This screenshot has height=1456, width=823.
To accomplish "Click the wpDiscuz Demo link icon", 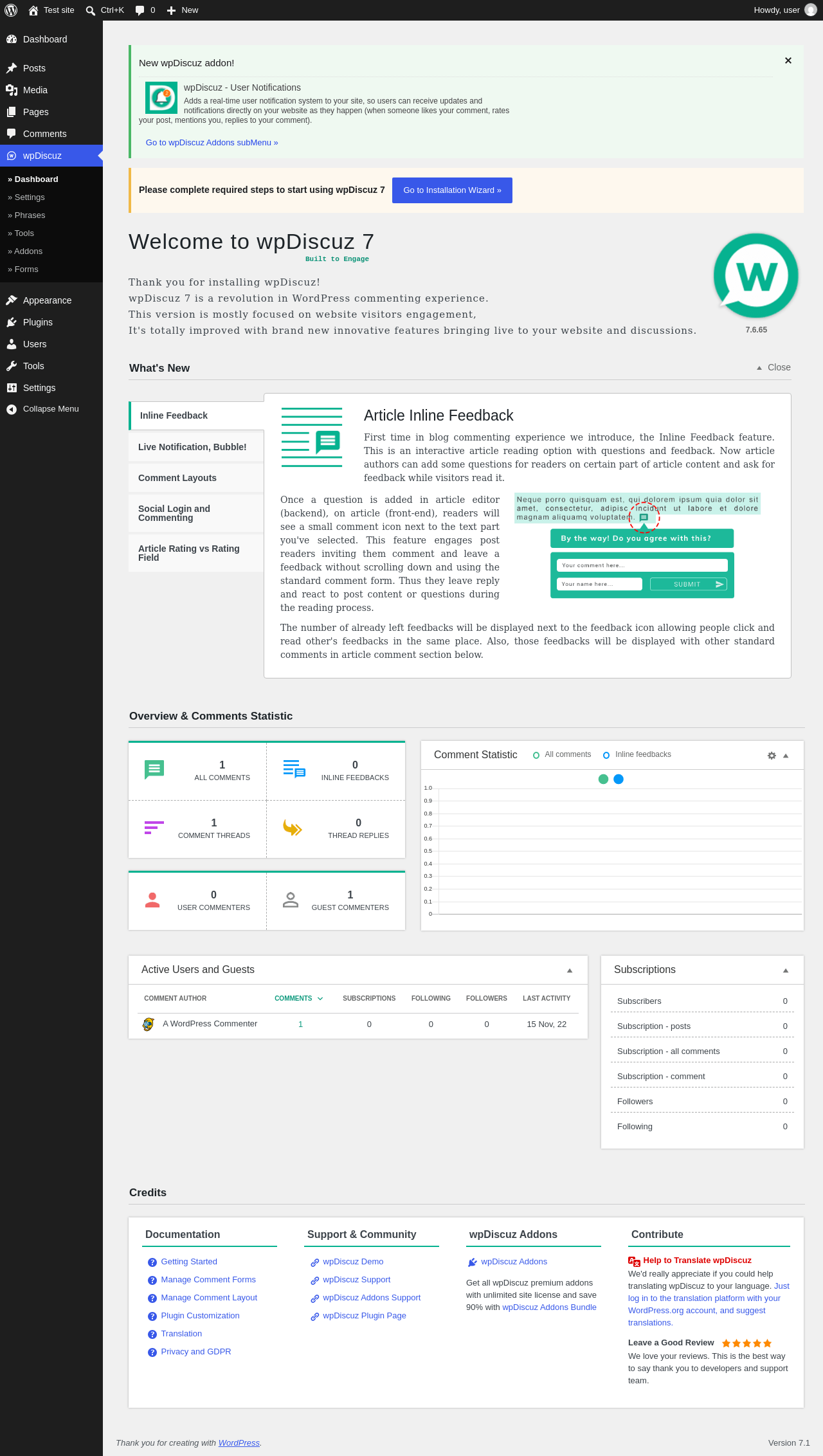I will point(315,1262).
